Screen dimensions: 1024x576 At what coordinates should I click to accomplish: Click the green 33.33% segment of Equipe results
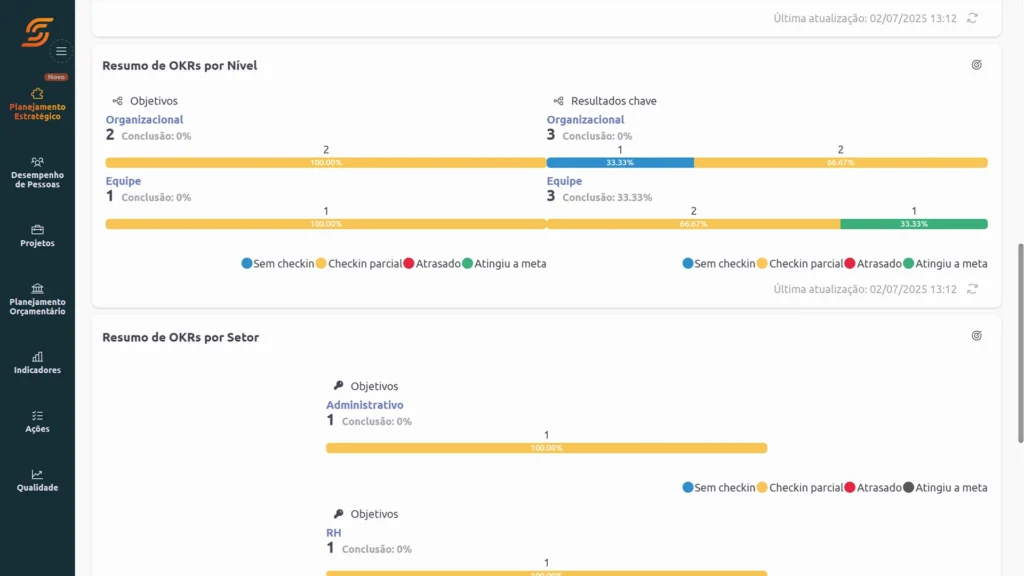point(914,224)
